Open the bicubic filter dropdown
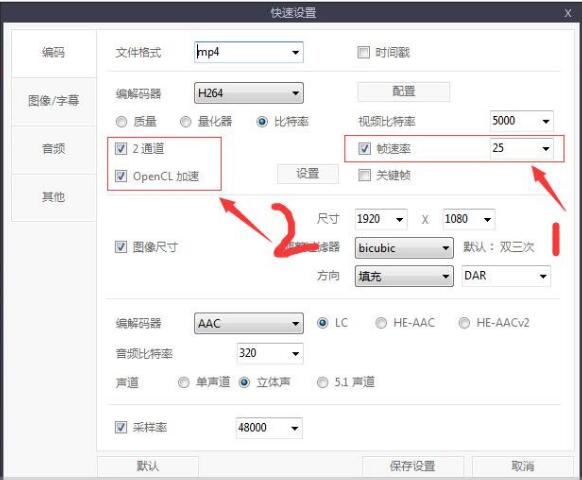Image resolution: width=582 pixels, height=480 pixels. tap(404, 248)
